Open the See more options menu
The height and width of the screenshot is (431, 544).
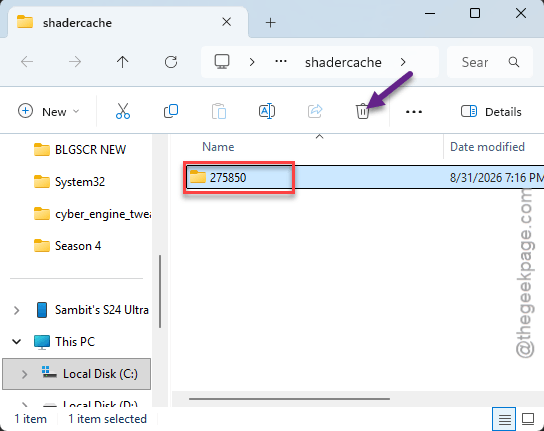pos(414,112)
